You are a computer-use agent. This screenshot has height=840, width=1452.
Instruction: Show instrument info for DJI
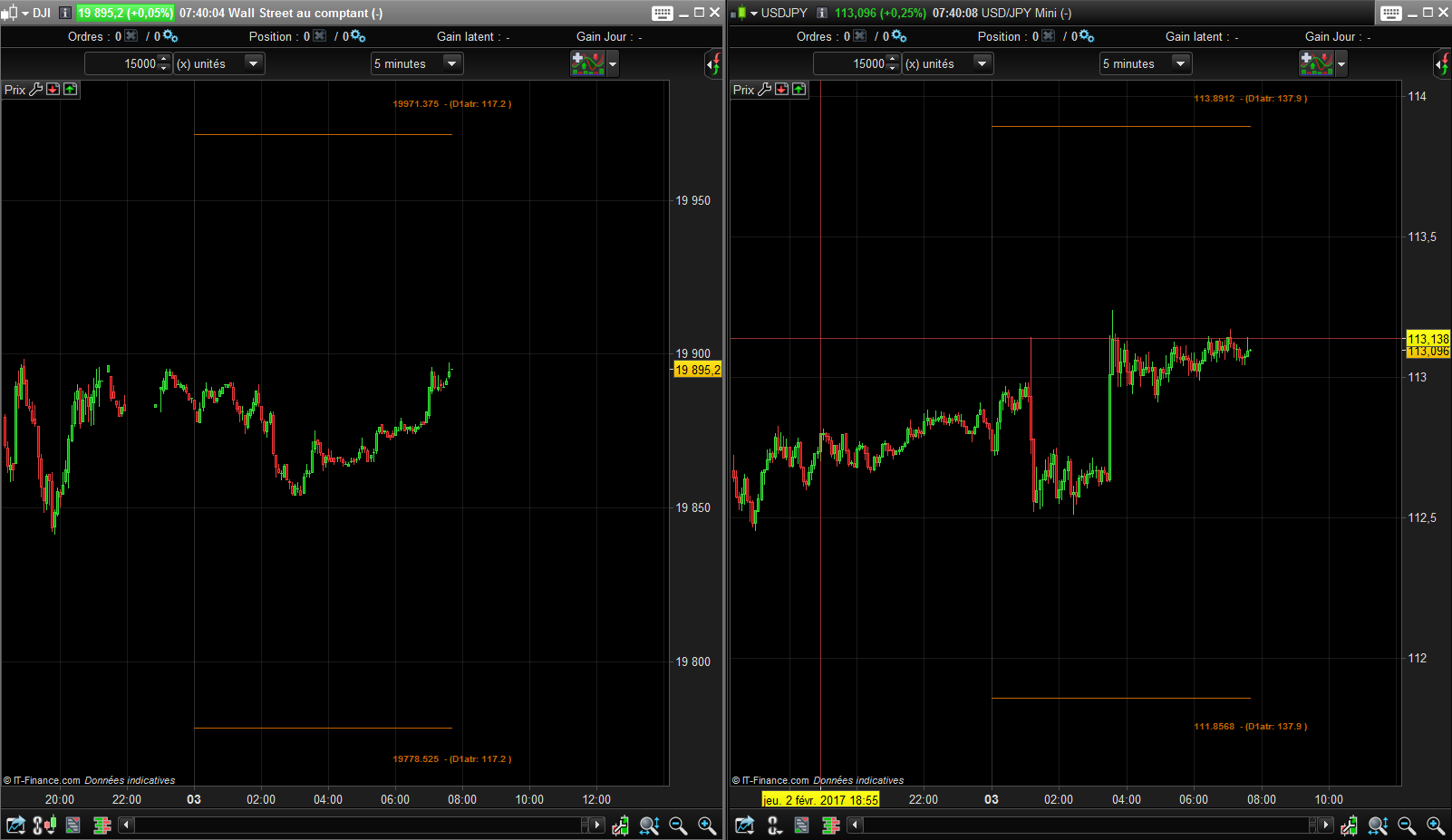click(x=64, y=13)
